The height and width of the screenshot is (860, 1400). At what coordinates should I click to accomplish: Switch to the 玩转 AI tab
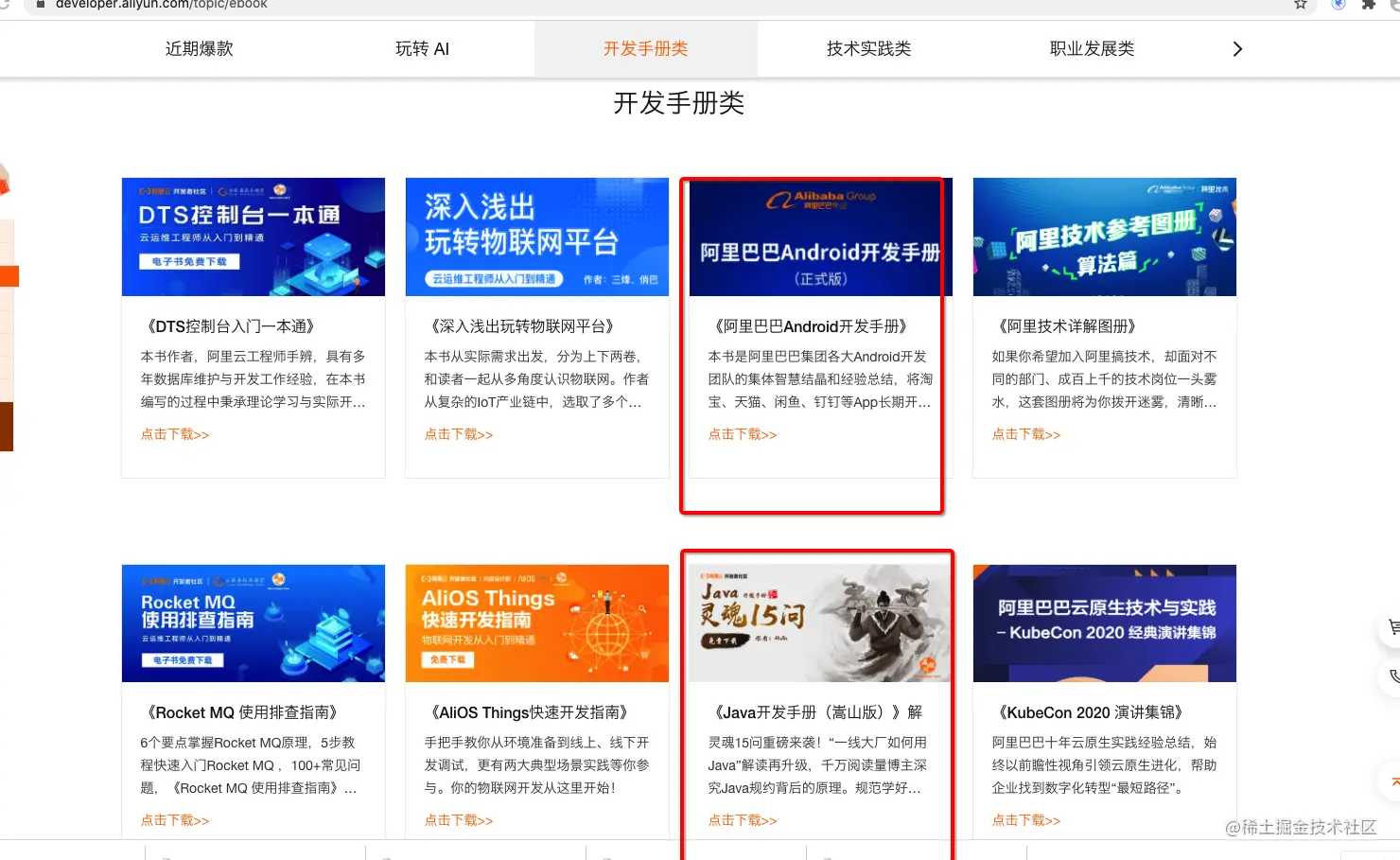(422, 49)
